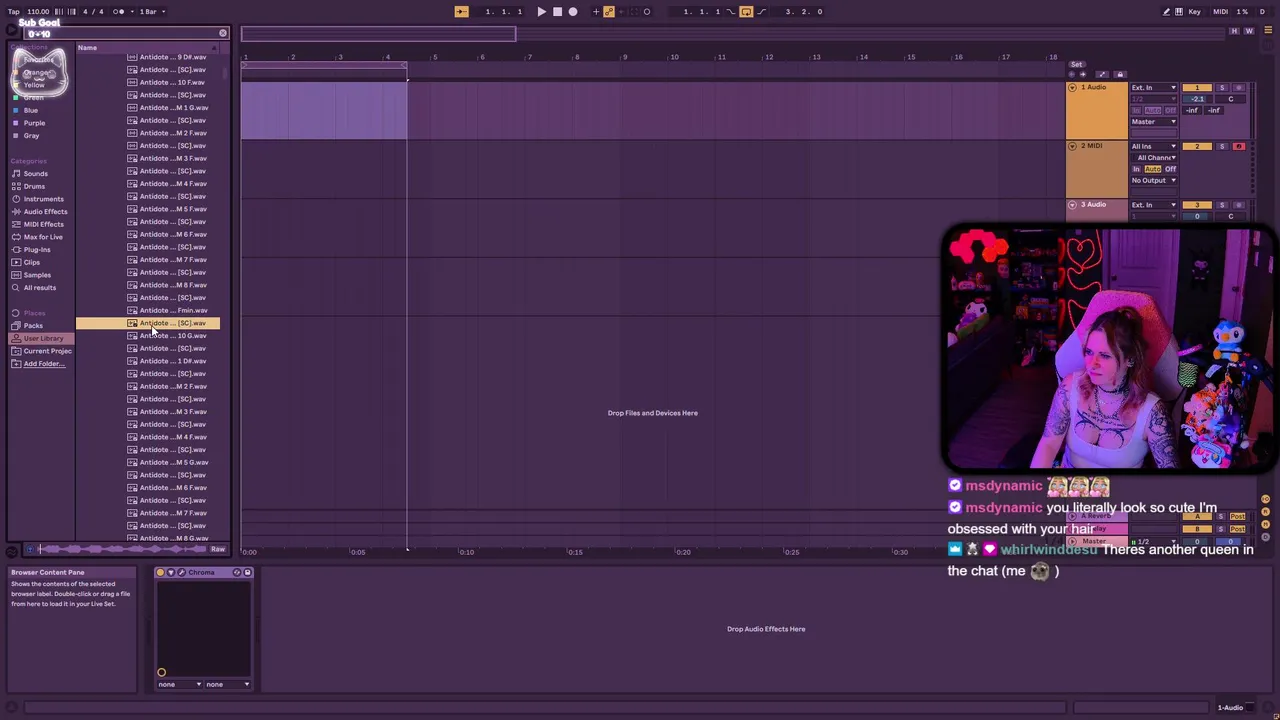
Task: Toggle track 2 MIDI activator button
Action: pos(1197,146)
